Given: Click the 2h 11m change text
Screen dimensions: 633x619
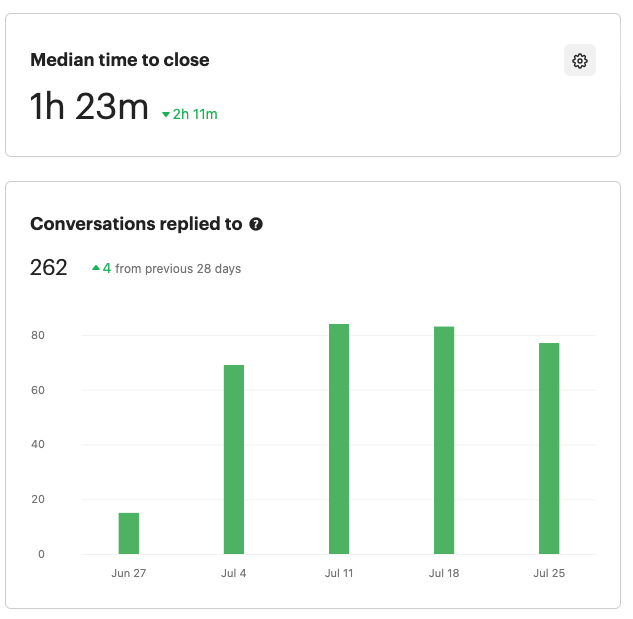Looking at the screenshot, I should (x=195, y=114).
